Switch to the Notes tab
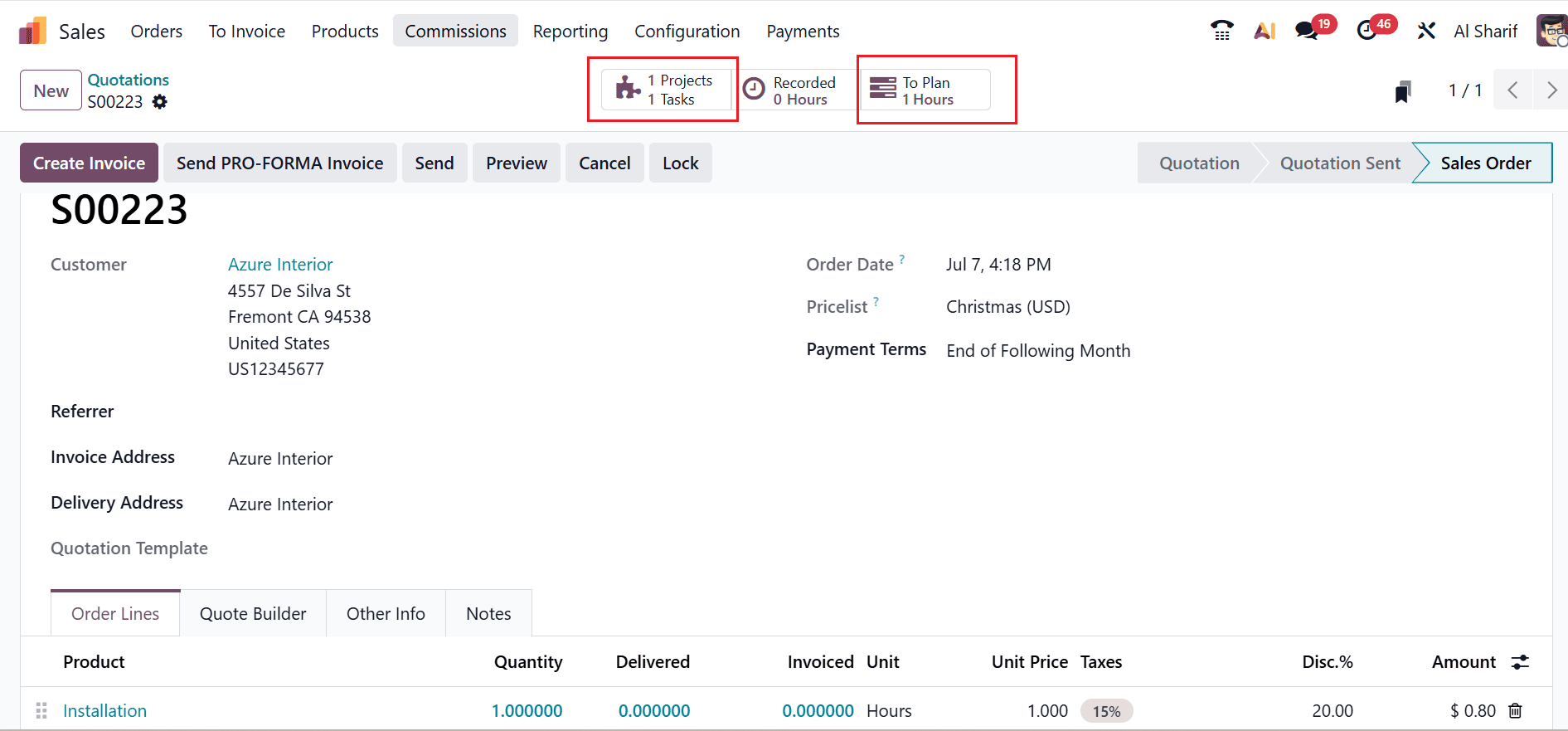 click(488, 613)
